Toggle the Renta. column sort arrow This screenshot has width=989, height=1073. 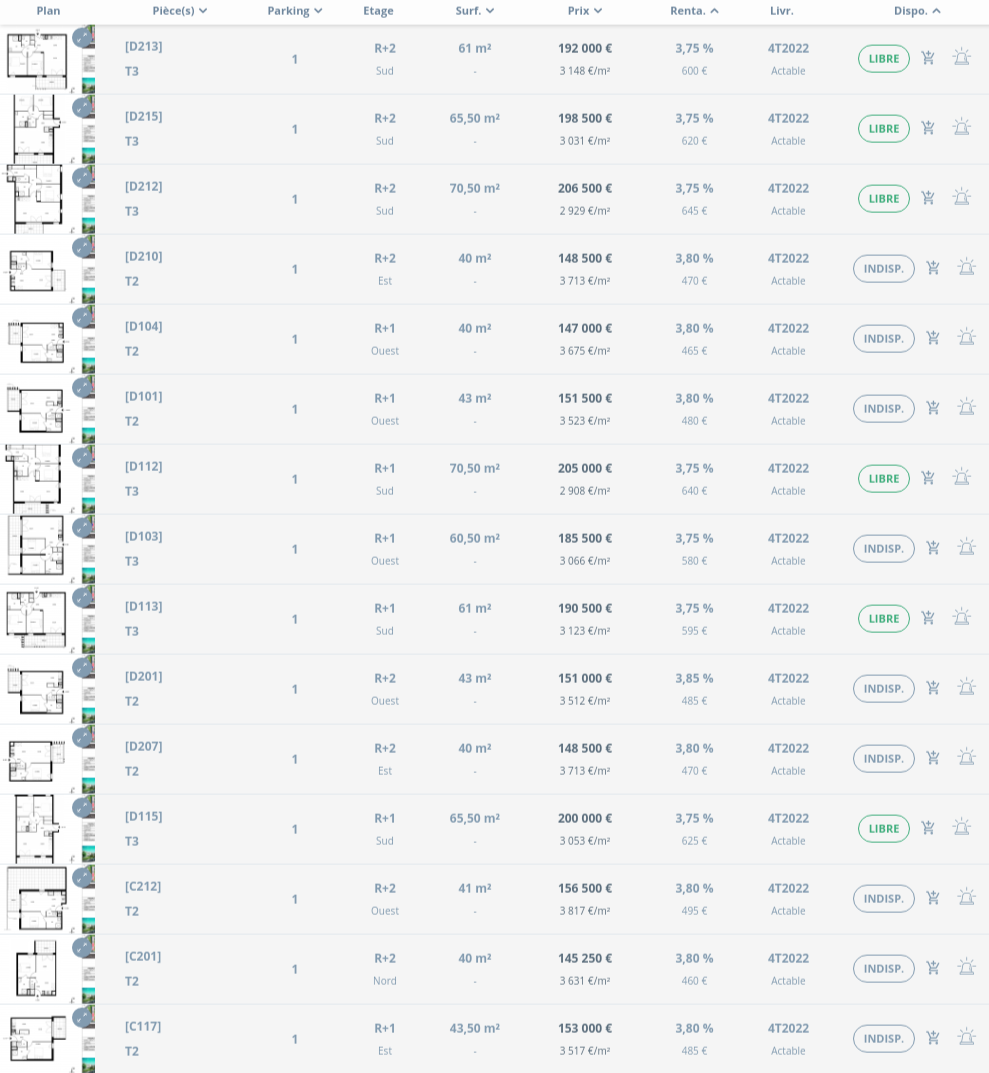pyautogui.click(x=714, y=11)
